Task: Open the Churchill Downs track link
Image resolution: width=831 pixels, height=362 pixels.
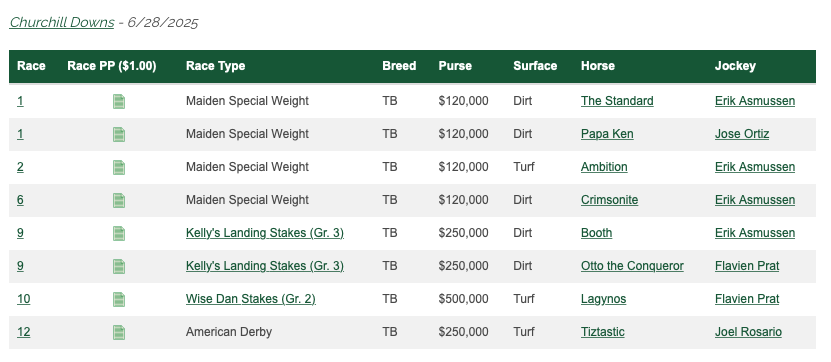Action: (62, 22)
